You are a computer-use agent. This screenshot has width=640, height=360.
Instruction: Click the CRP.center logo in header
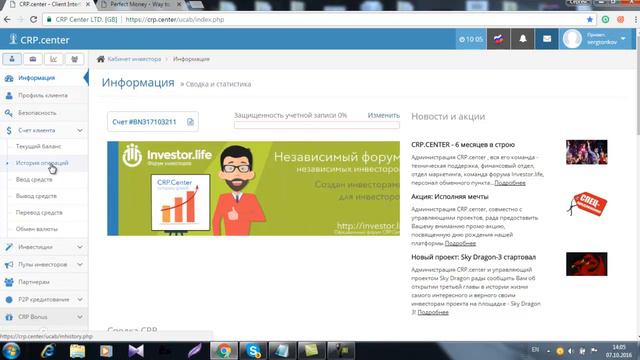coord(39,40)
